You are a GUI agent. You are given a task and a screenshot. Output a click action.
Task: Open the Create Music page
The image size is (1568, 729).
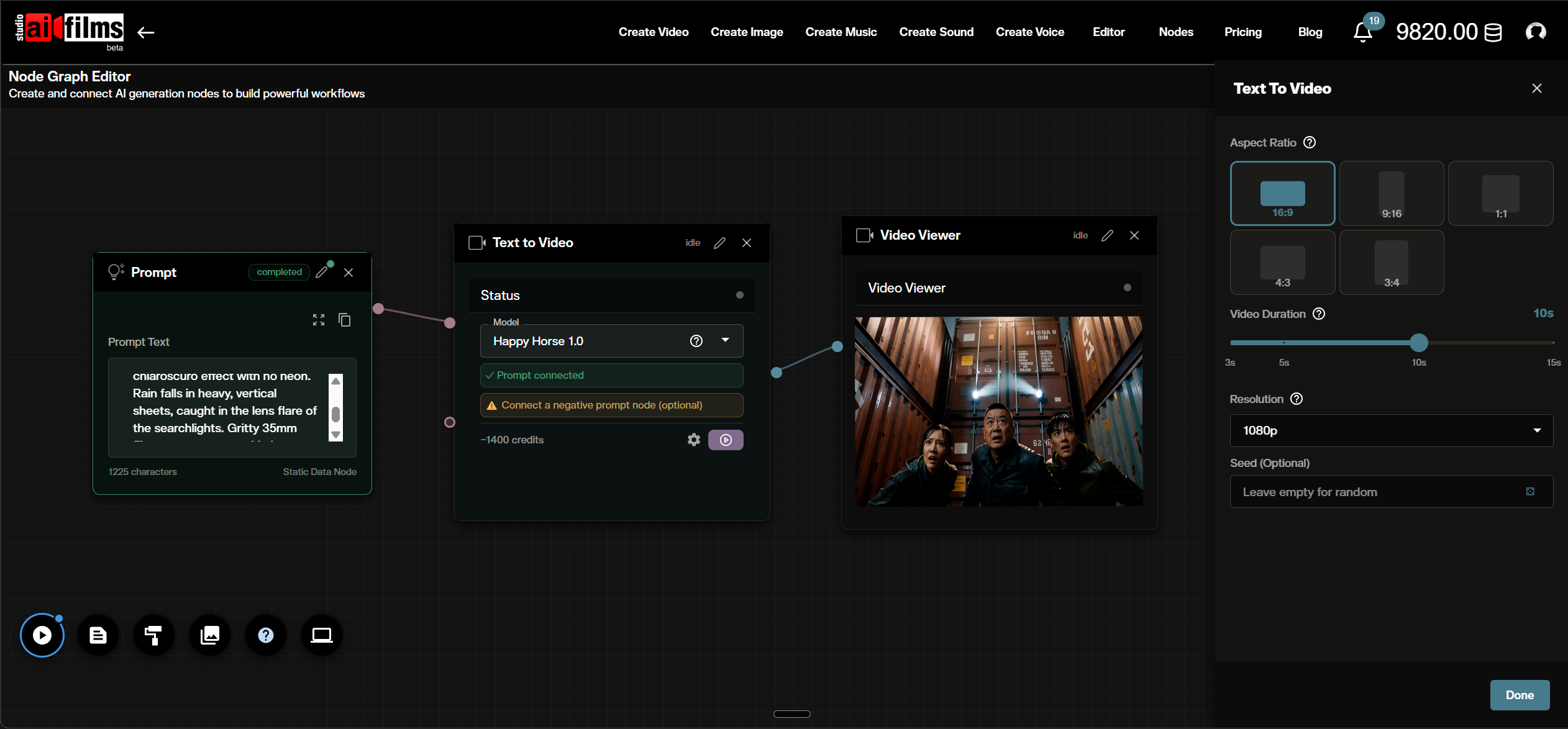coord(841,32)
